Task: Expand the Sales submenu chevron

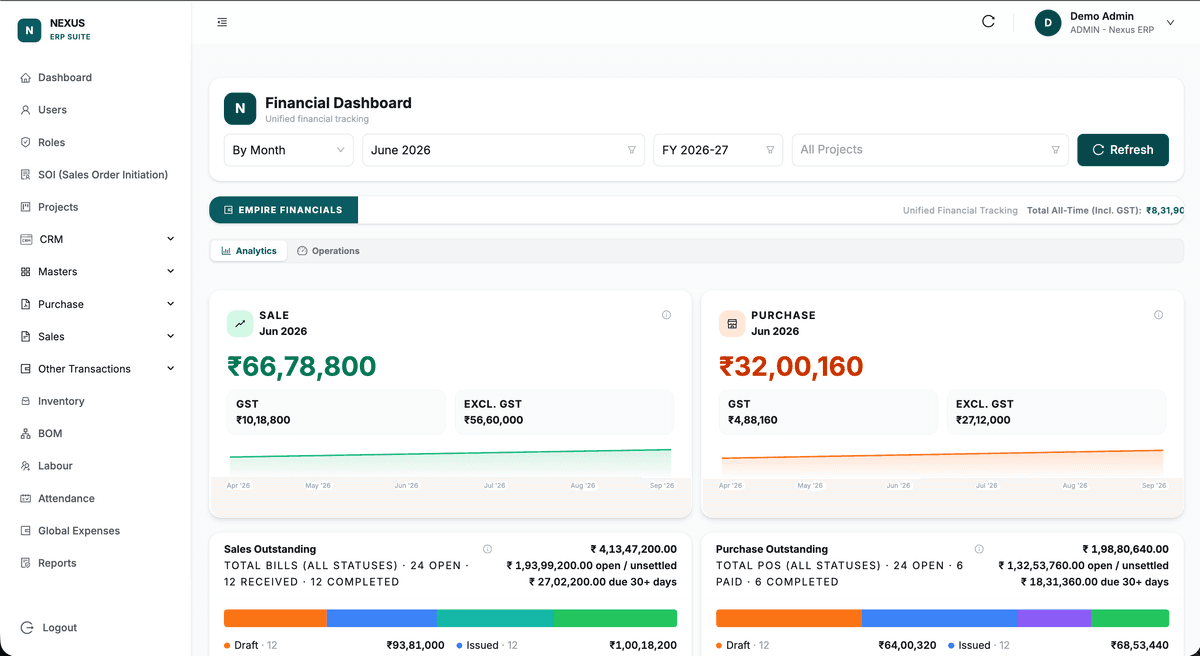Action: point(170,336)
